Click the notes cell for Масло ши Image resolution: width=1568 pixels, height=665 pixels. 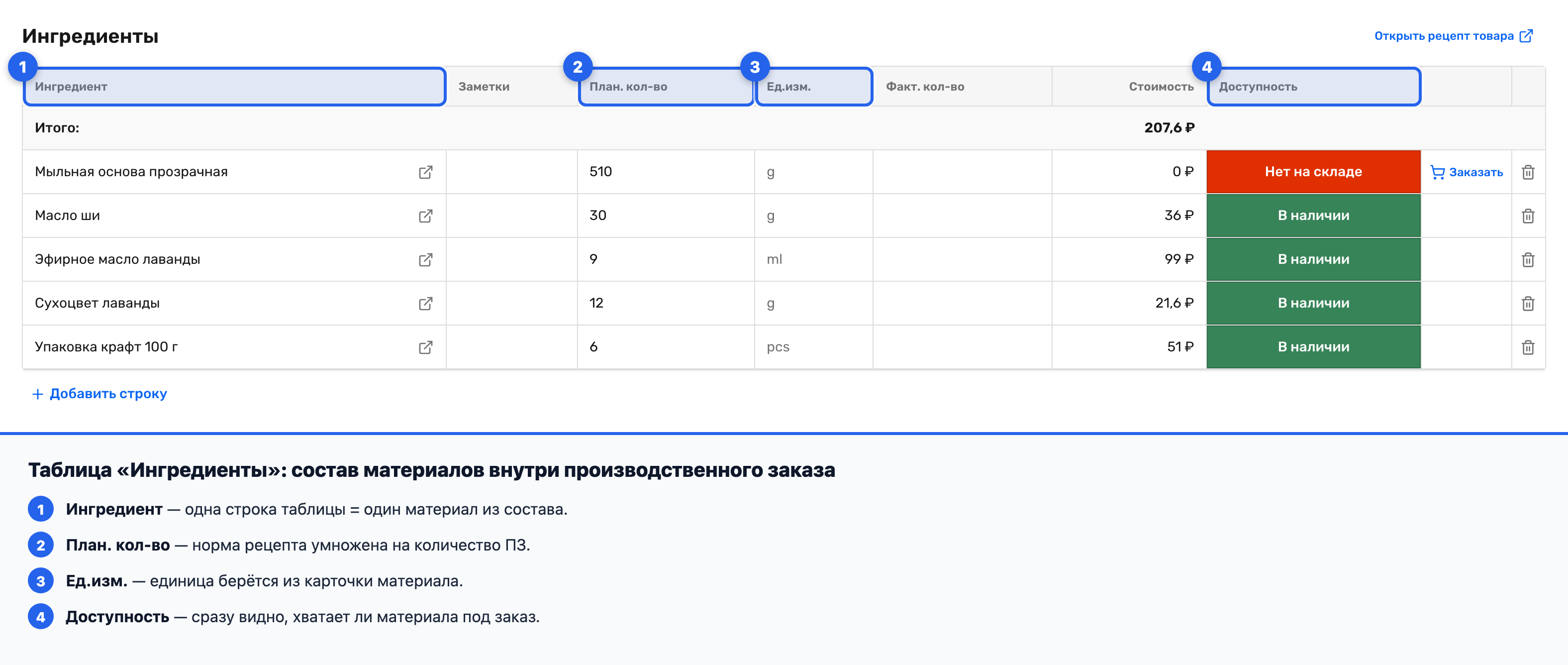tap(512, 216)
